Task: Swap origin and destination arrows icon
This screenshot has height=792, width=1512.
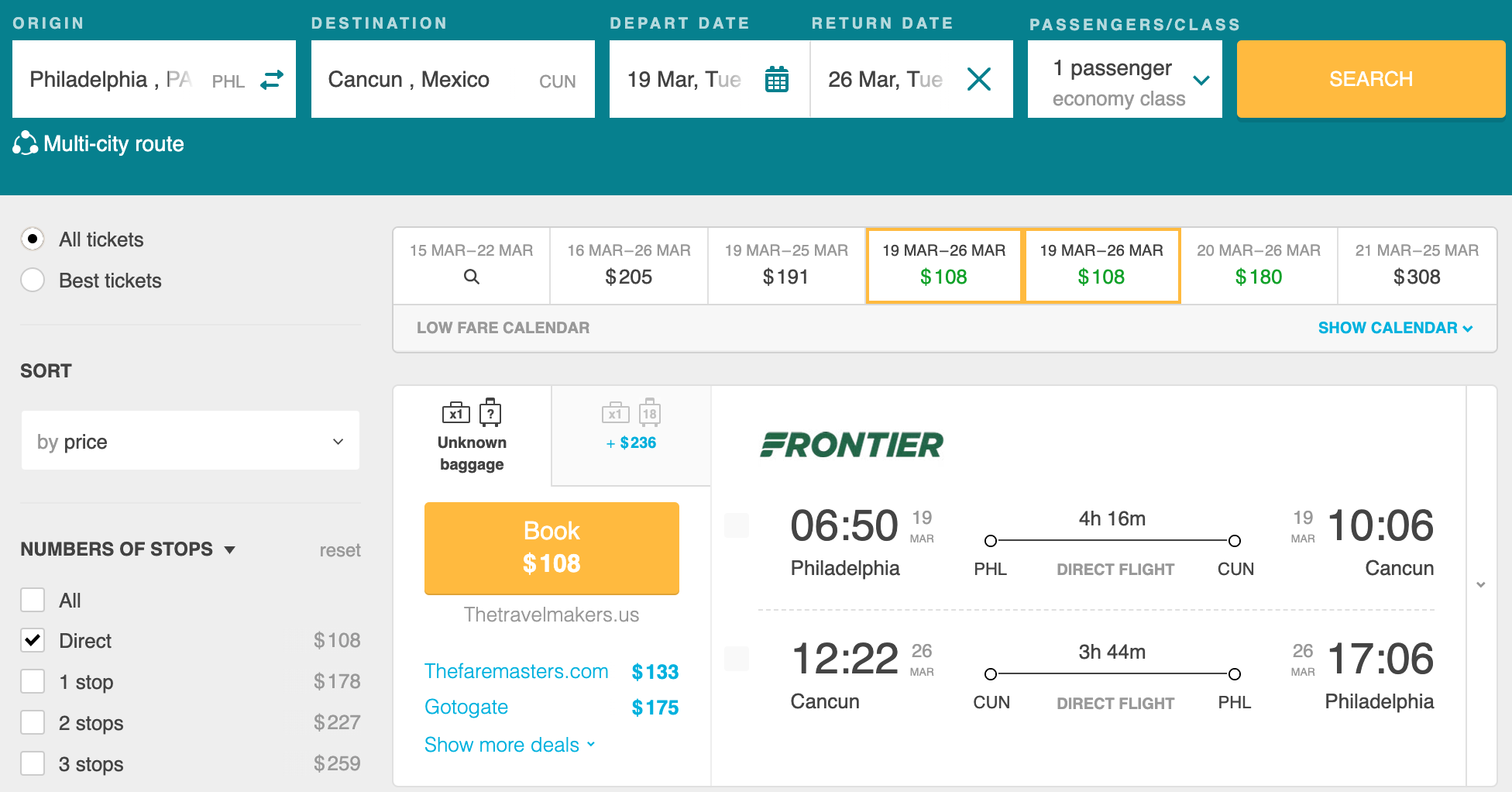Action: tap(272, 80)
